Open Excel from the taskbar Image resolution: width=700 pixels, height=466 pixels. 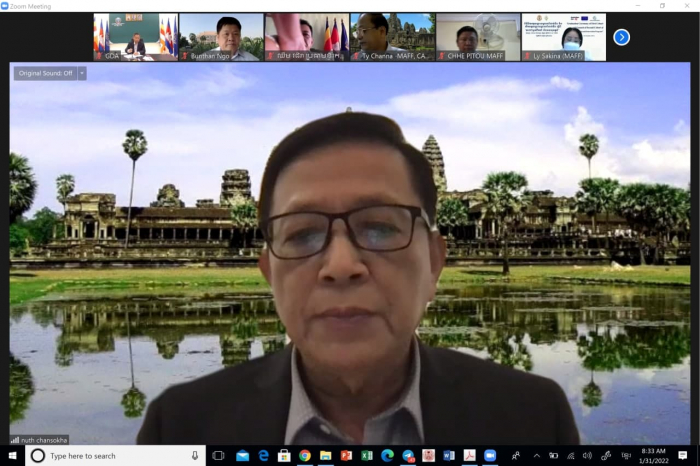[367, 456]
